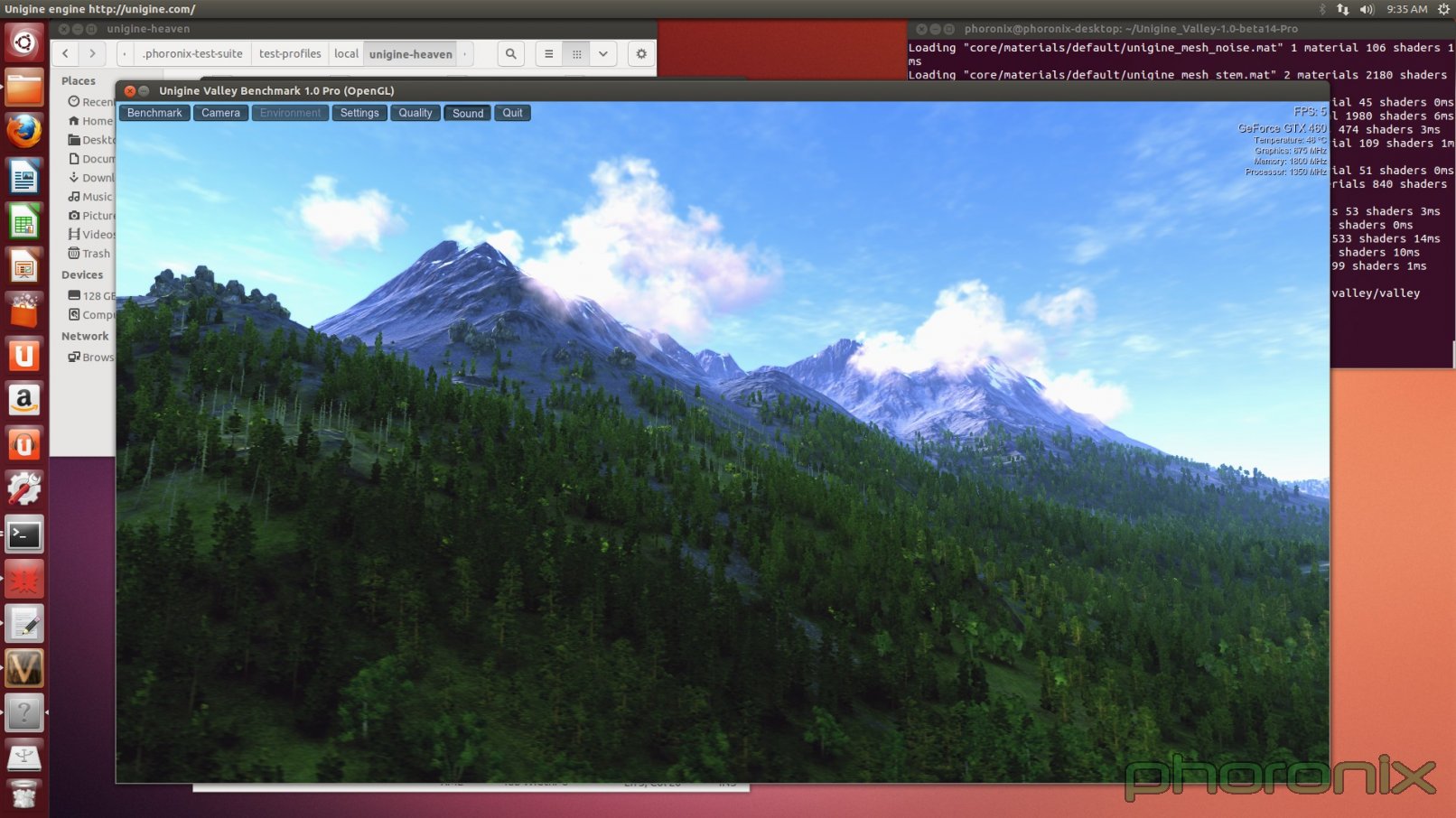
Task: Select unigine-heaven path segment
Action: pos(411,54)
